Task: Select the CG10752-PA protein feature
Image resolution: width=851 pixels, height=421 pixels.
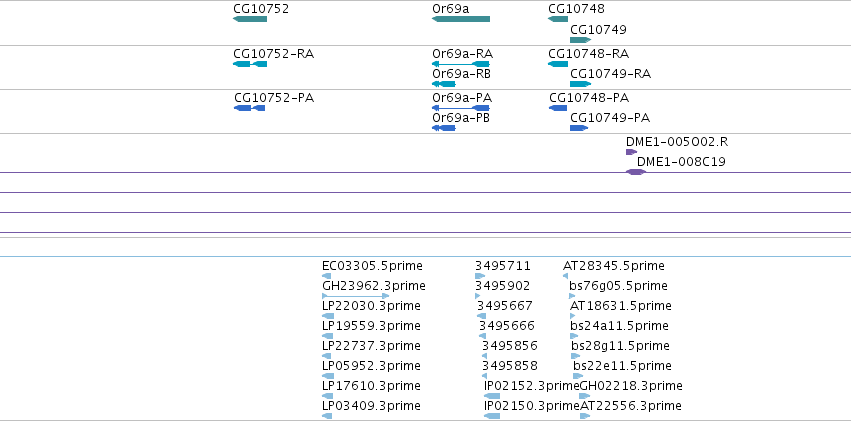Action: [249, 108]
